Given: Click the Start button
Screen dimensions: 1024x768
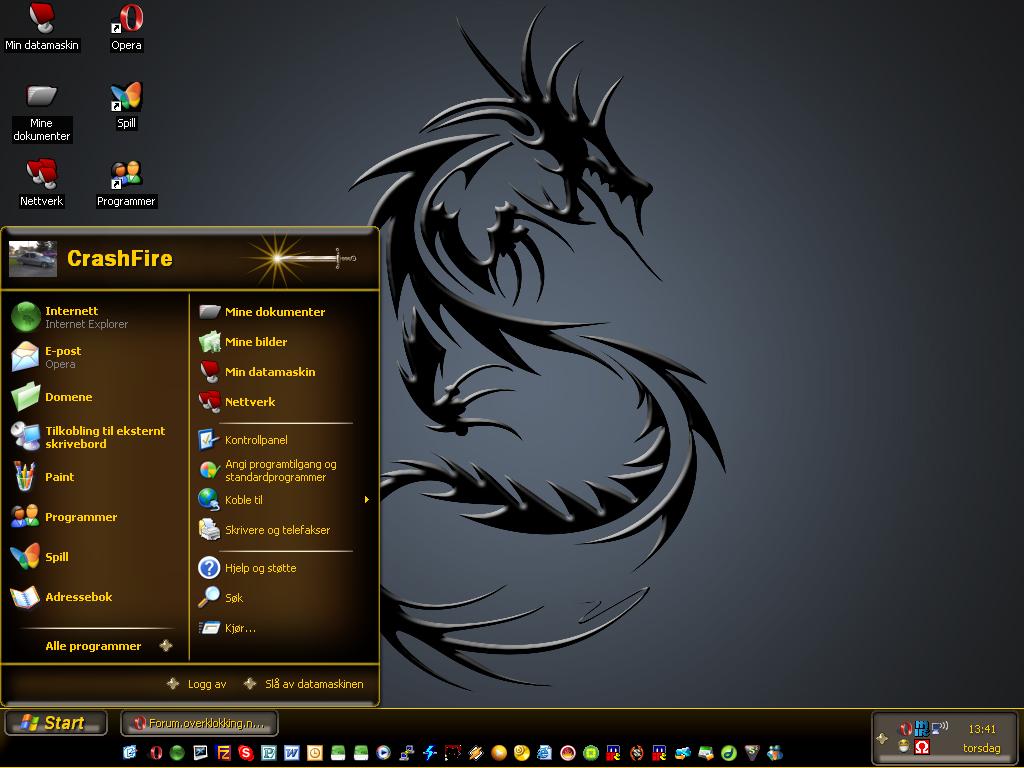Looking at the screenshot, I should pos(56,723).
